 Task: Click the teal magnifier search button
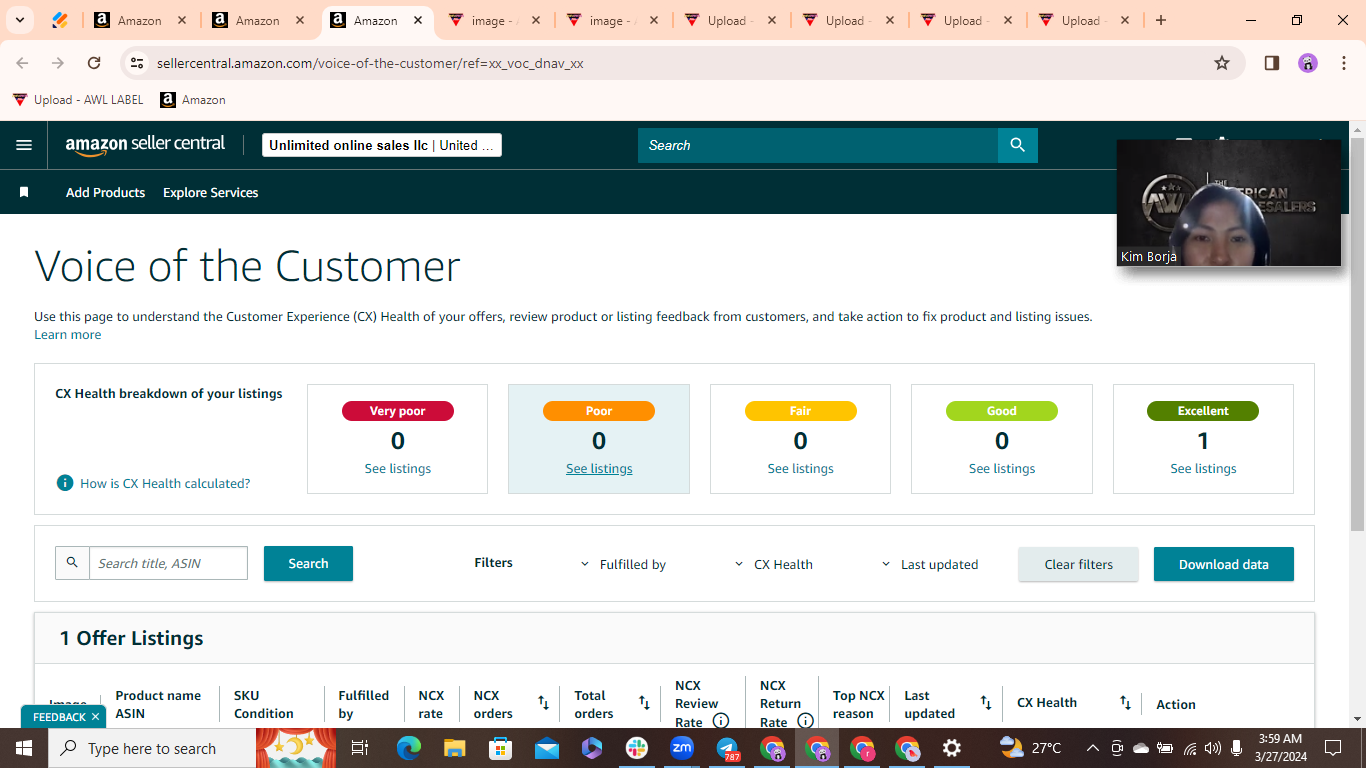[1018, 145]
